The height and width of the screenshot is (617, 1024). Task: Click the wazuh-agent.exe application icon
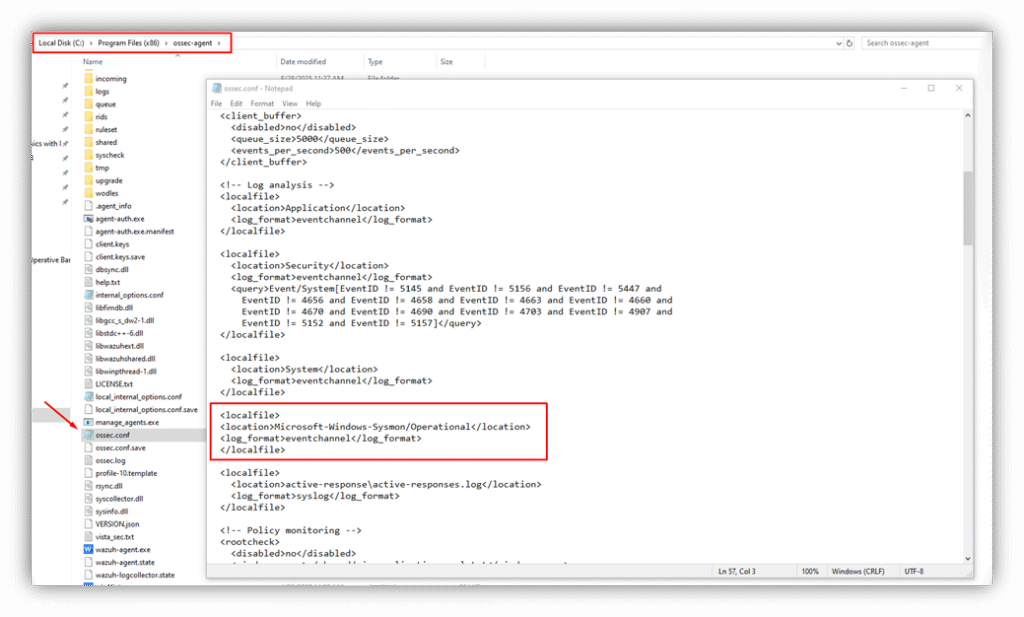(88, 549)
